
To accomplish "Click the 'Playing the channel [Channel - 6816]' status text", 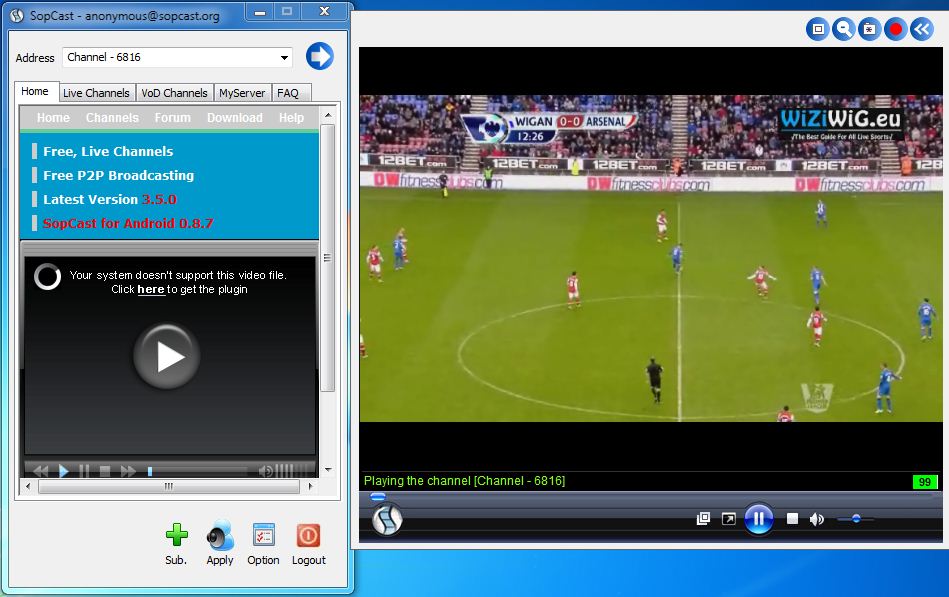I will click(464, 481).
